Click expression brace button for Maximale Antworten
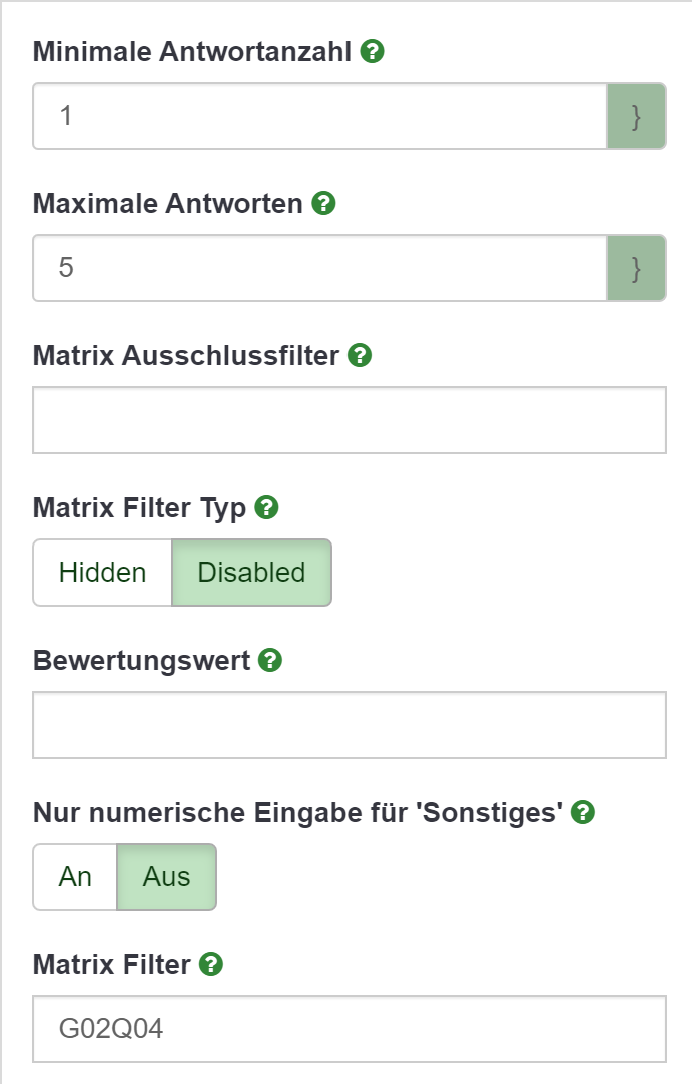Image resolution: width=692 pixels, height=1084 pixels. tap(636, 268)
